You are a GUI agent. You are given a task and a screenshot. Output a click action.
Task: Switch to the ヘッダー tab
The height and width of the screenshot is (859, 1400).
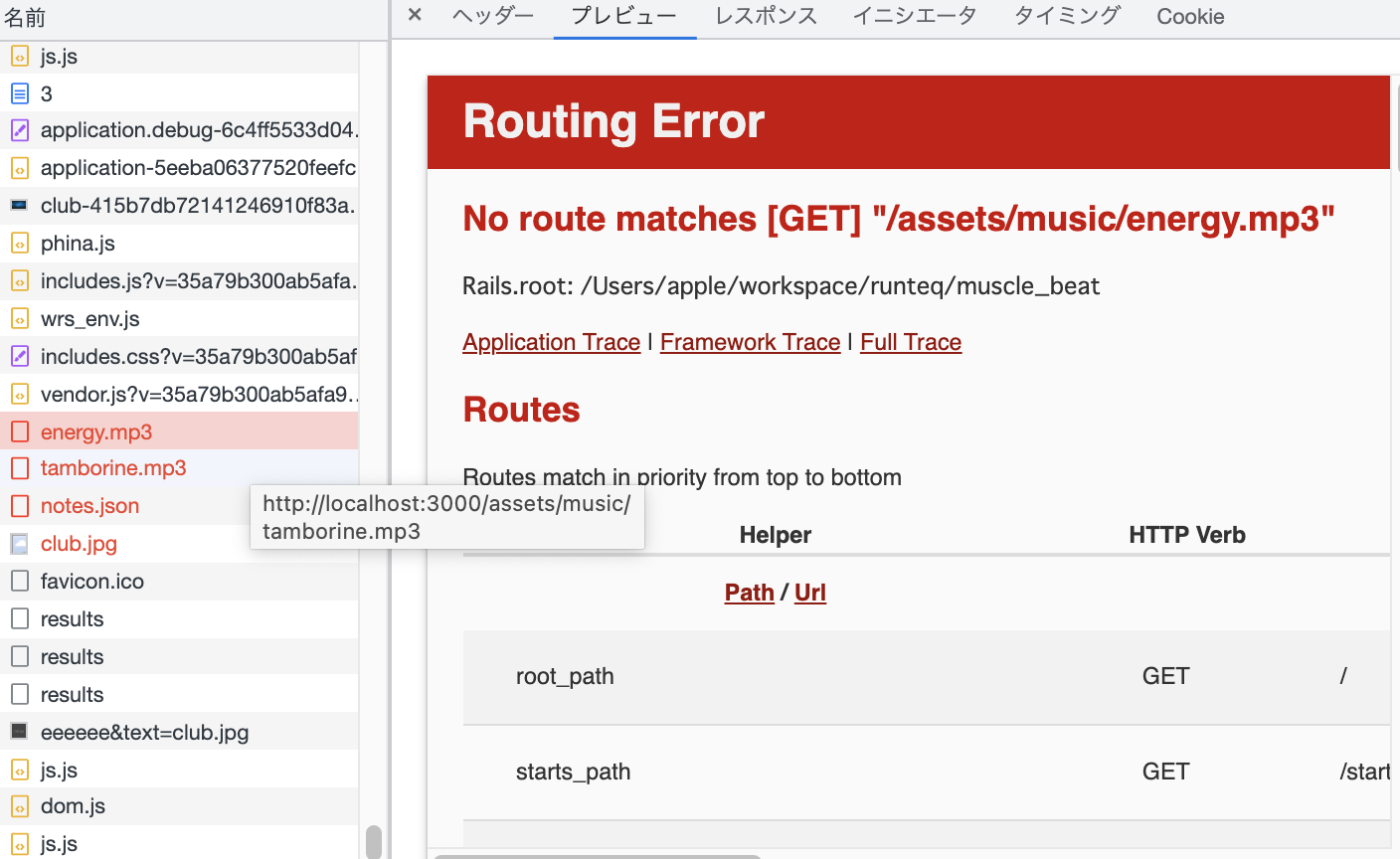493,16
